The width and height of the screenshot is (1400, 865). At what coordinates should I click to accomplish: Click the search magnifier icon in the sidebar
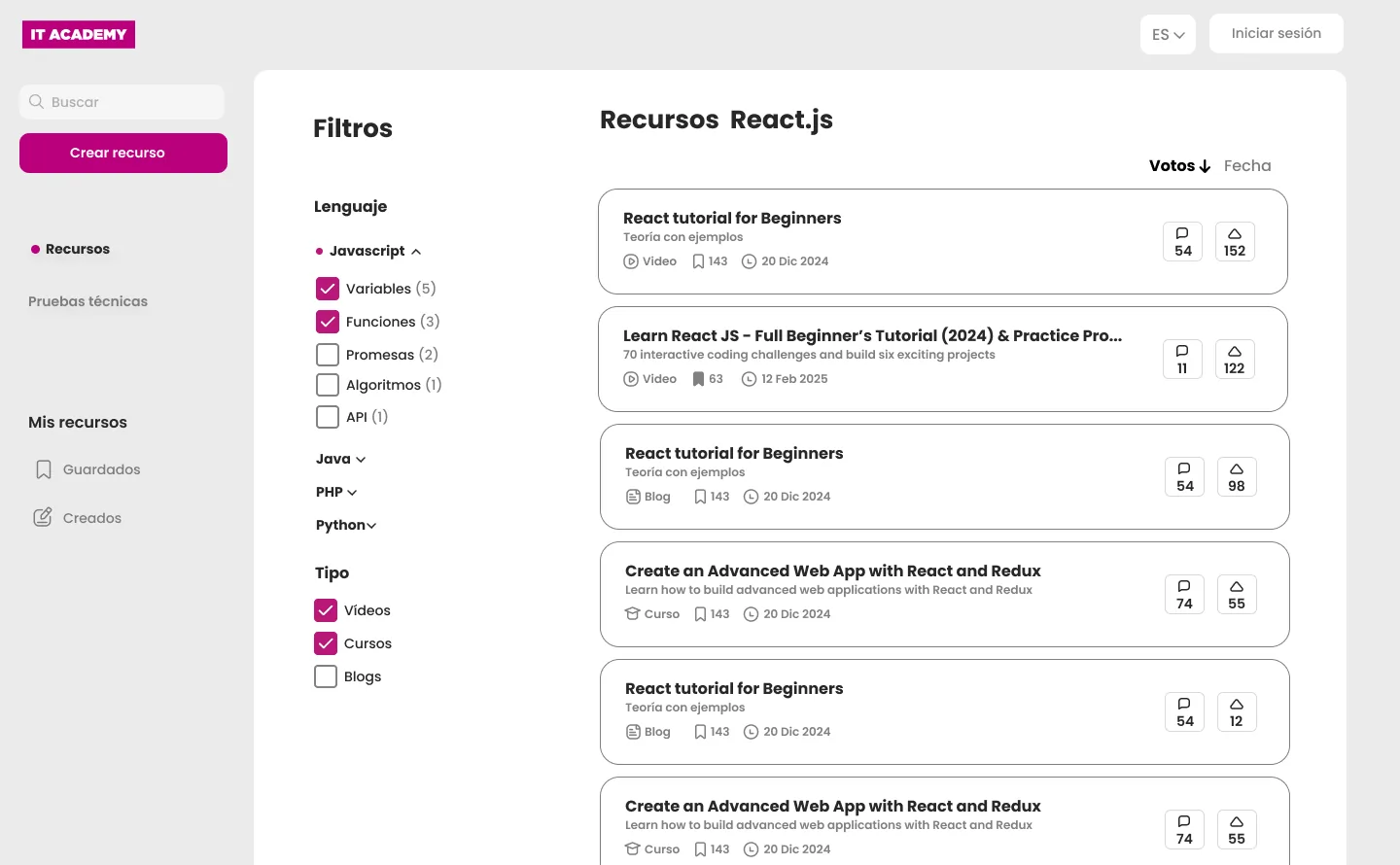[x=36, y=101]
